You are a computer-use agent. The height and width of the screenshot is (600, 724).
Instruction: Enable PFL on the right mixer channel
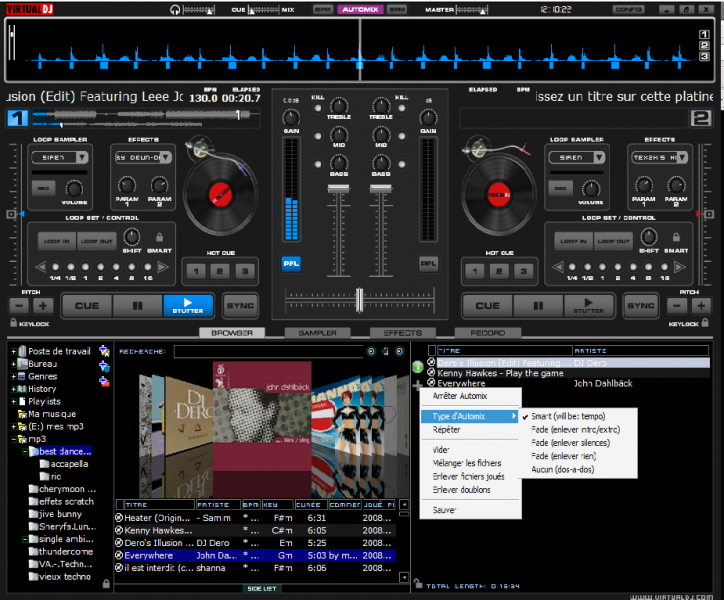tap(428, 264)
